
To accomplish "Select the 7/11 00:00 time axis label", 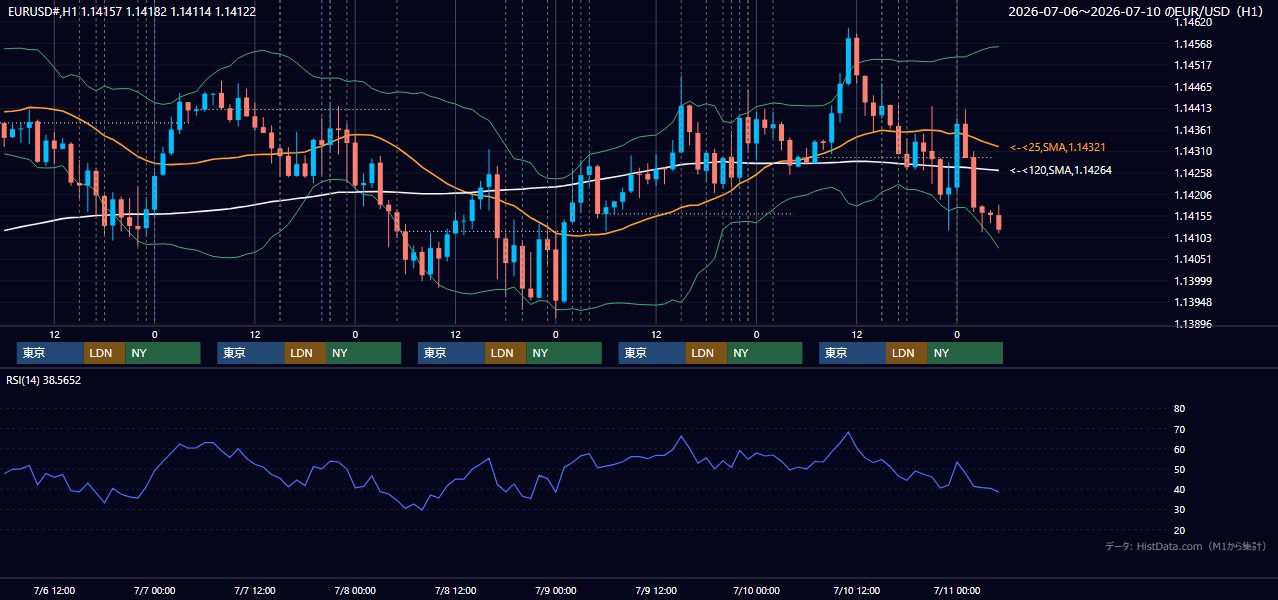I will coord(957,590).
